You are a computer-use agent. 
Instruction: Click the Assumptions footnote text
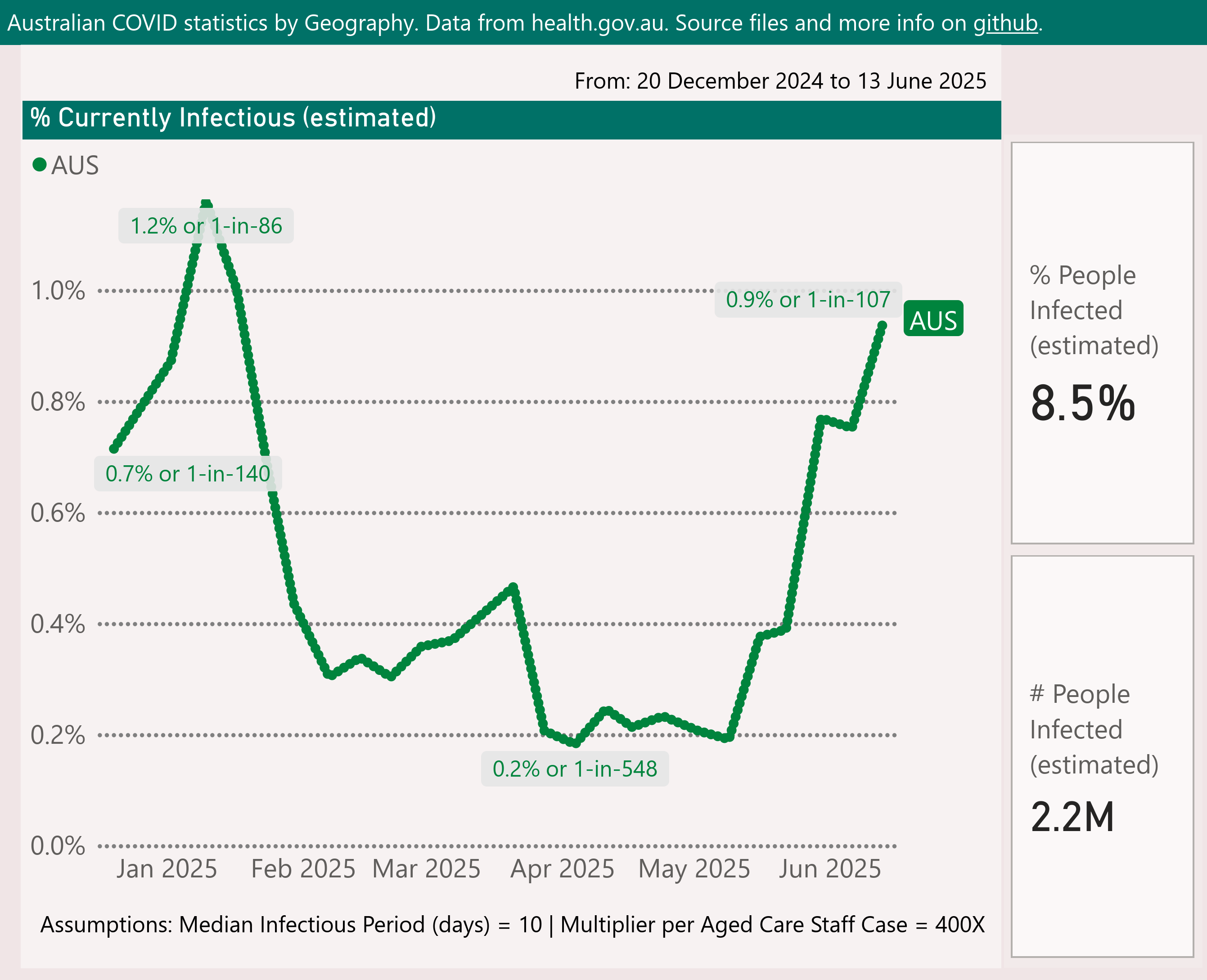tap(512, 925)
